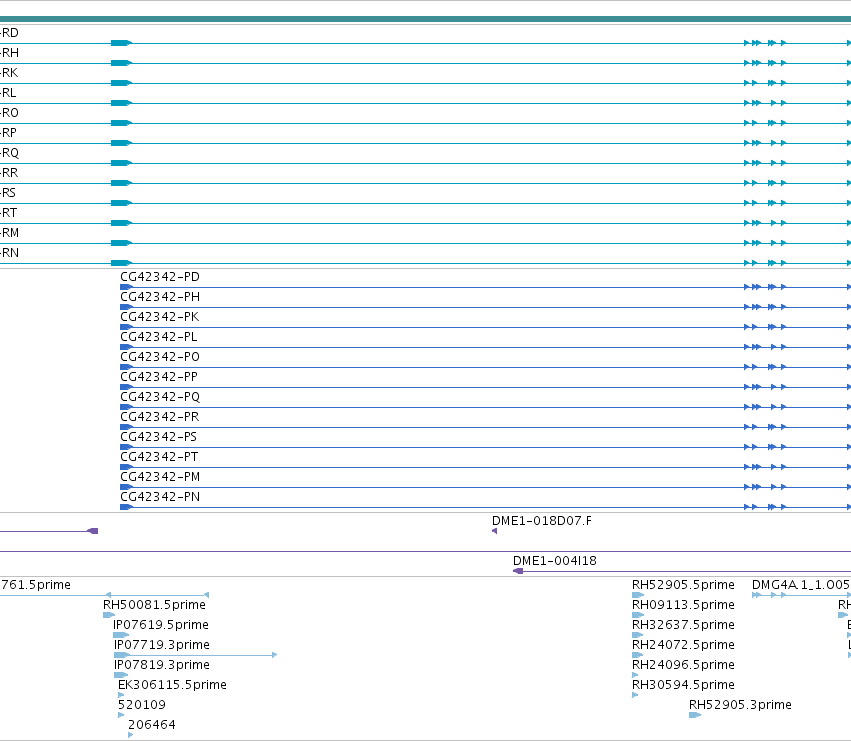Viewport: 851px width, 741px height.
Task: Pick the RH50081.5prime EST label
Action: [154, 605]
